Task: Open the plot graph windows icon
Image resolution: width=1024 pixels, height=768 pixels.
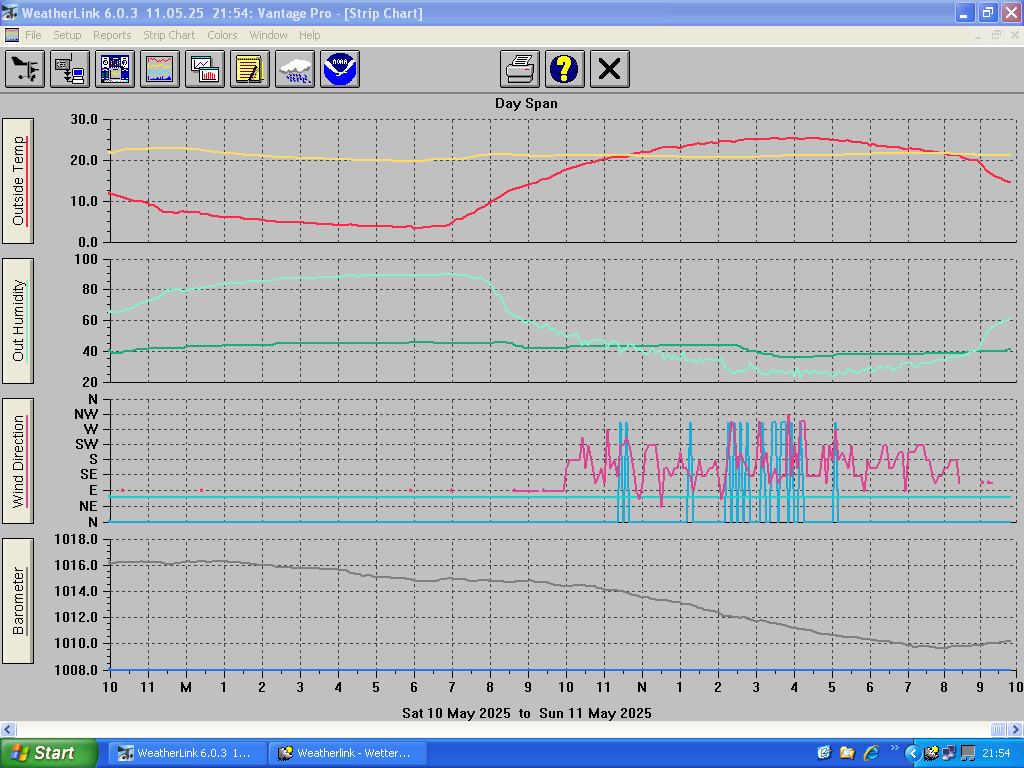Action: [205, 69]
